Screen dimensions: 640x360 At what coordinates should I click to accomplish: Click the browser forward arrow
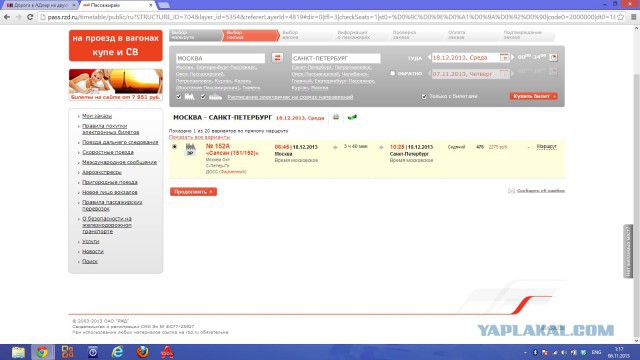pos(18,17)
